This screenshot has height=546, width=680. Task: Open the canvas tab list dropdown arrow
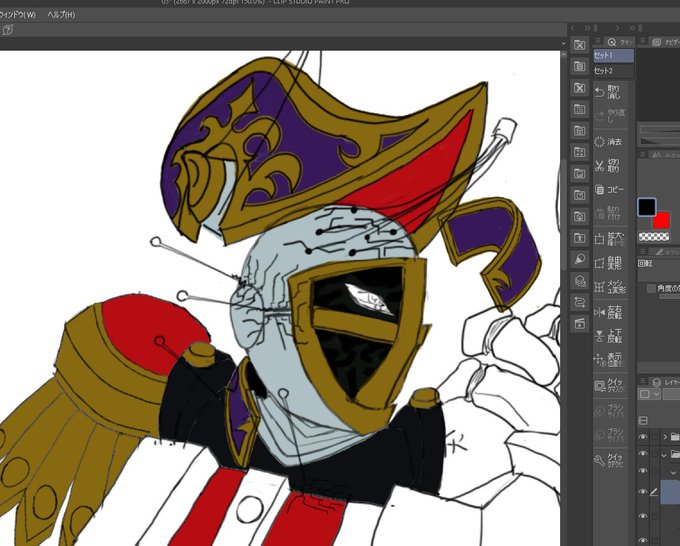pyautogui.click(x=563, y=43)
